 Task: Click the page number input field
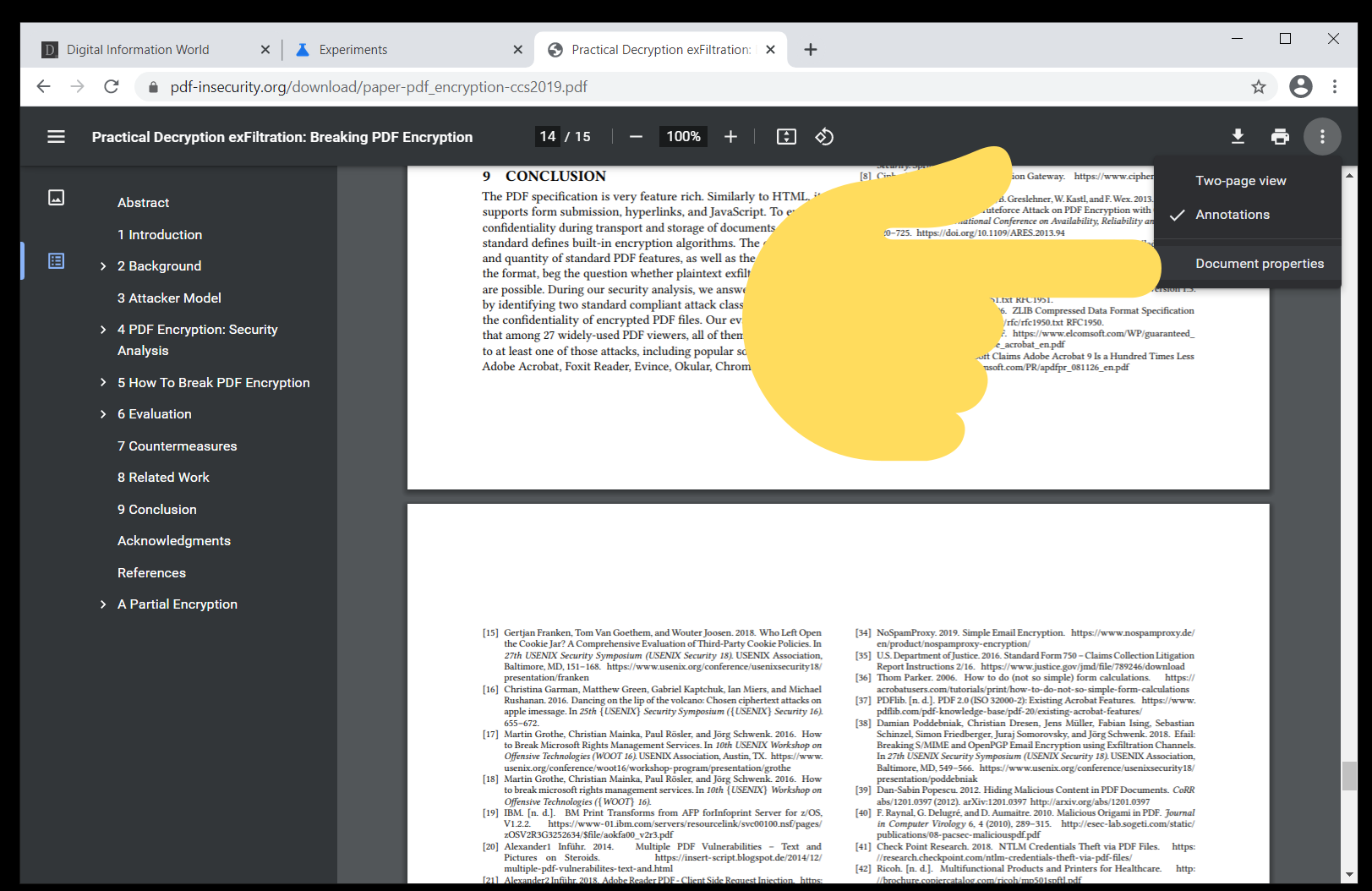tap(549, 136)
